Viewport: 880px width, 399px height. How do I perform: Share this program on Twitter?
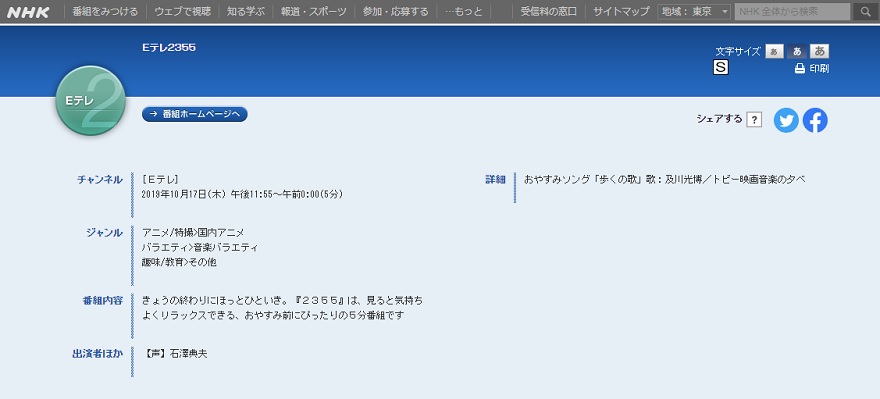pyautogui.click(x=786, y=120)
